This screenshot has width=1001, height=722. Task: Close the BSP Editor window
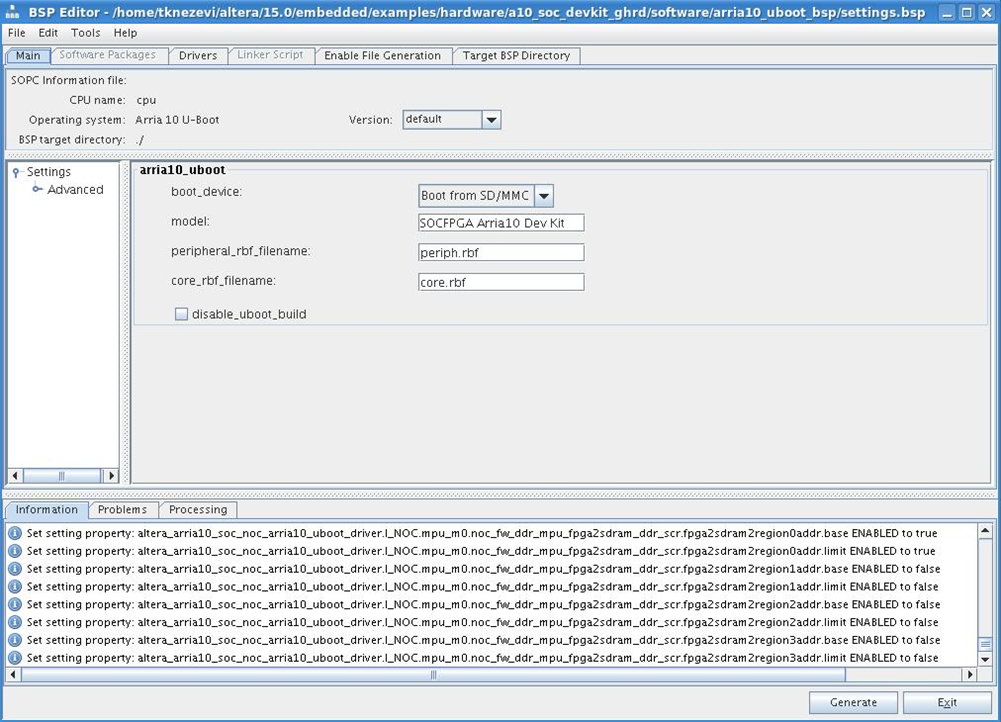pos(987,12)
